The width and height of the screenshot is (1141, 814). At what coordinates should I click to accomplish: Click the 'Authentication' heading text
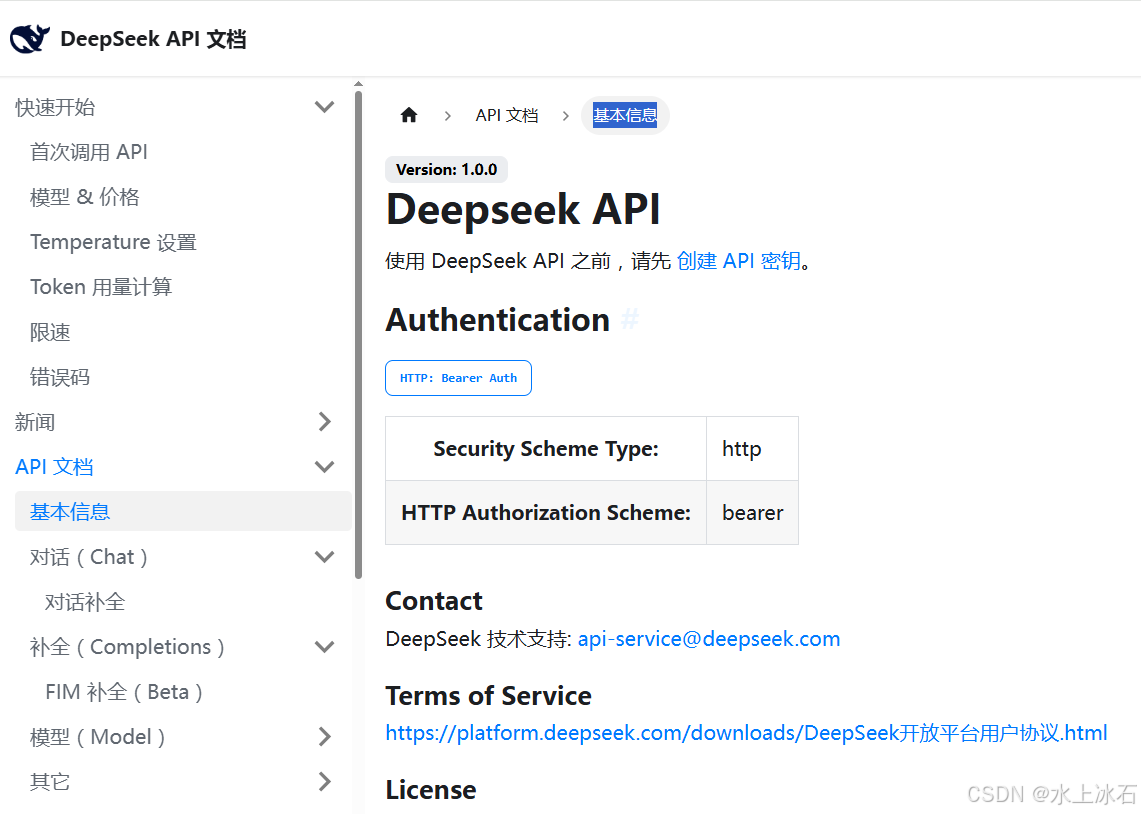(498, 319)
